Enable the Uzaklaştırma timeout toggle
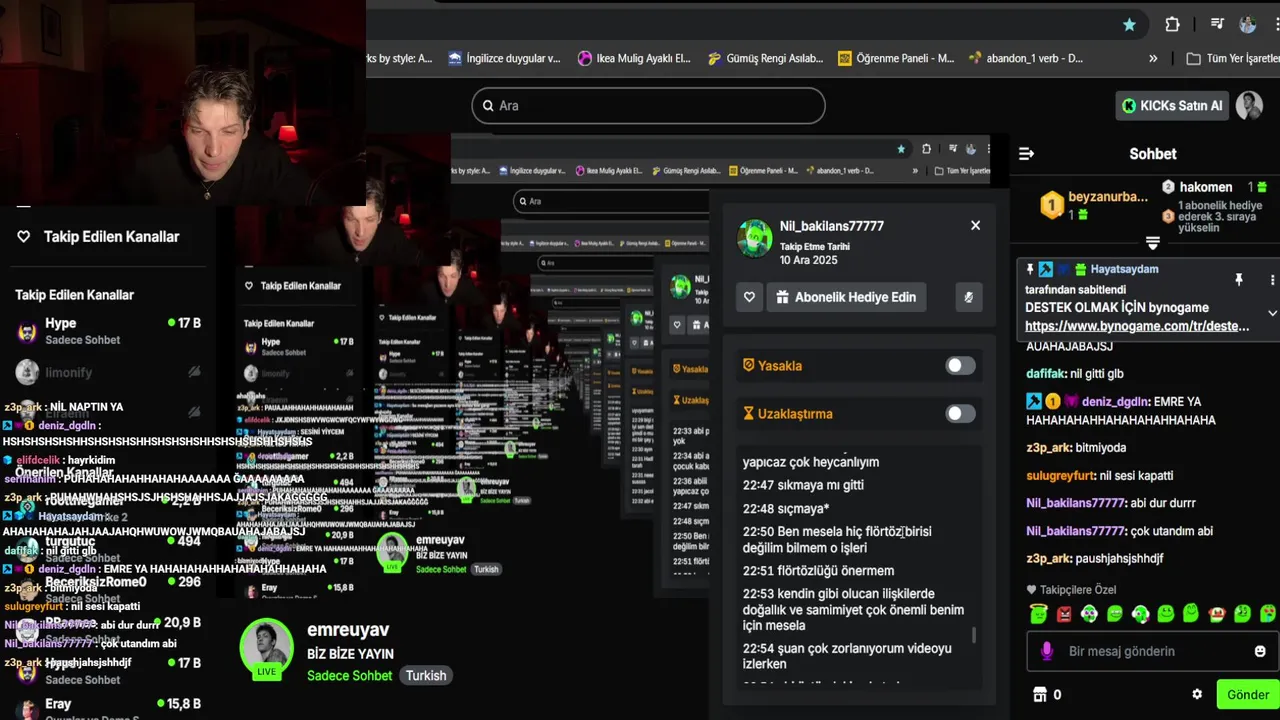The image size is (1280, 720). point(960,414)
